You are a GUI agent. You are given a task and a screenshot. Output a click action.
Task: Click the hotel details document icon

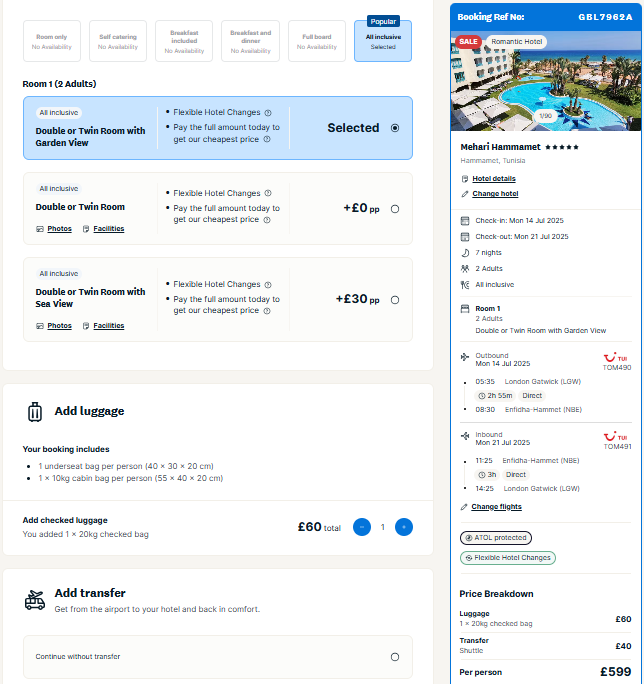pyautogui.click(x=465, y=179)
